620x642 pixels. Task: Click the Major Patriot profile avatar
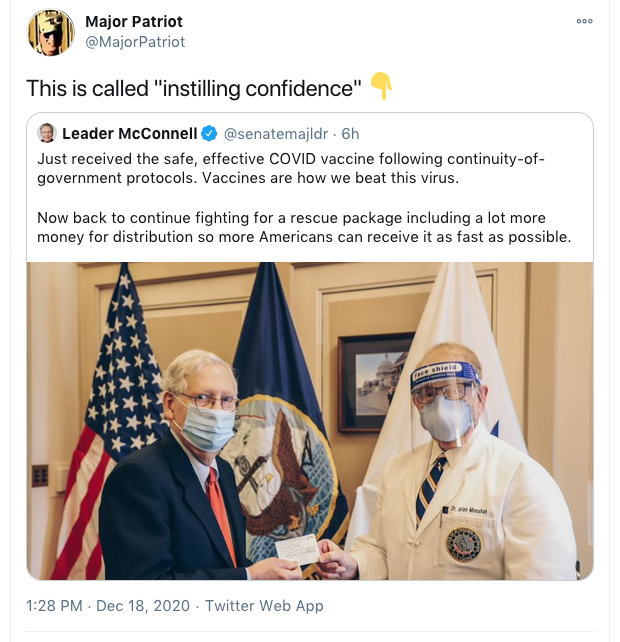(x=50, y=32)
